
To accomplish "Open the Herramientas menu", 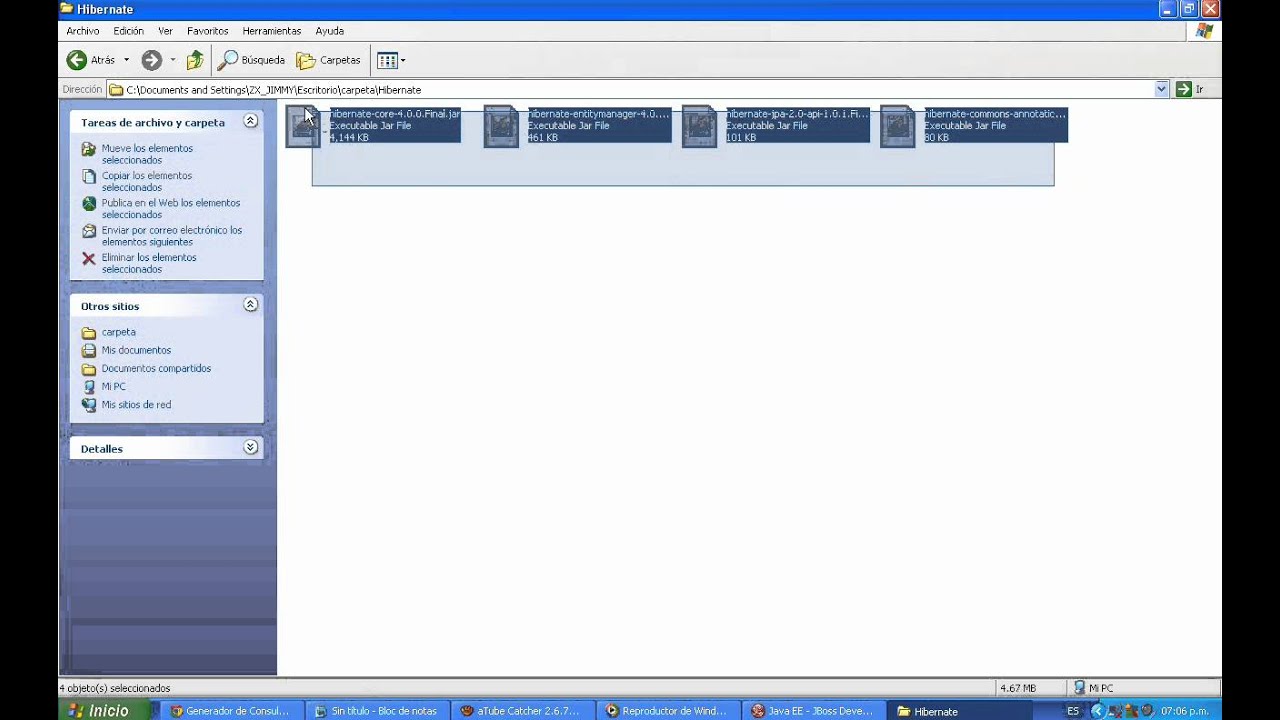I will point(272,31).
